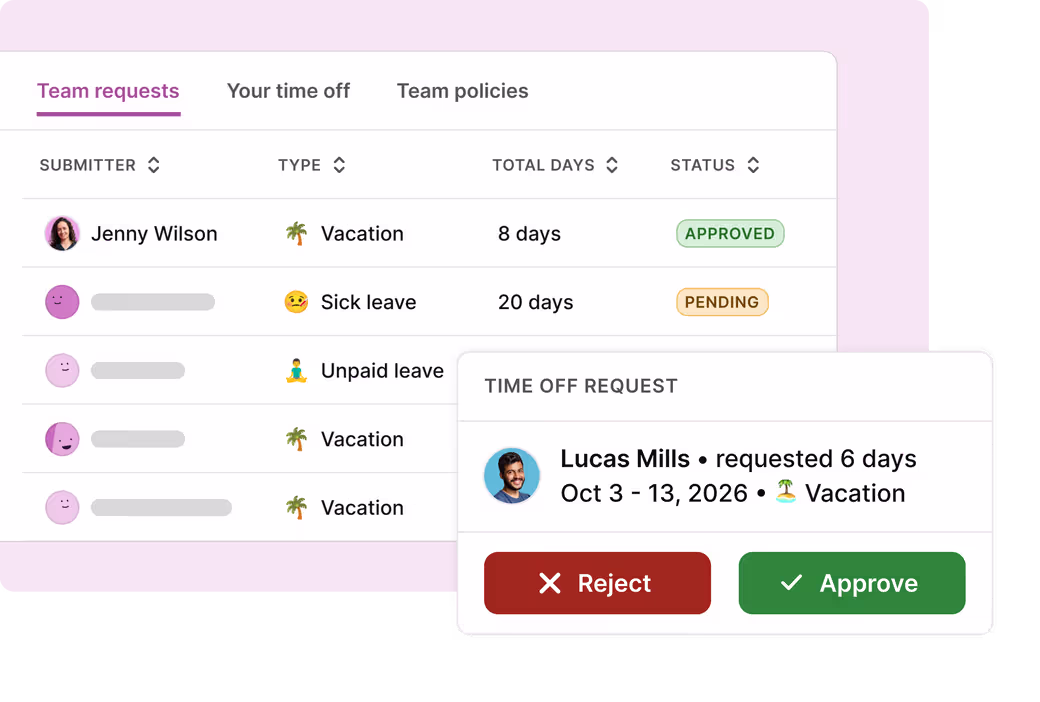
Task: Open the Team policies tab
Action: point(462,91)
